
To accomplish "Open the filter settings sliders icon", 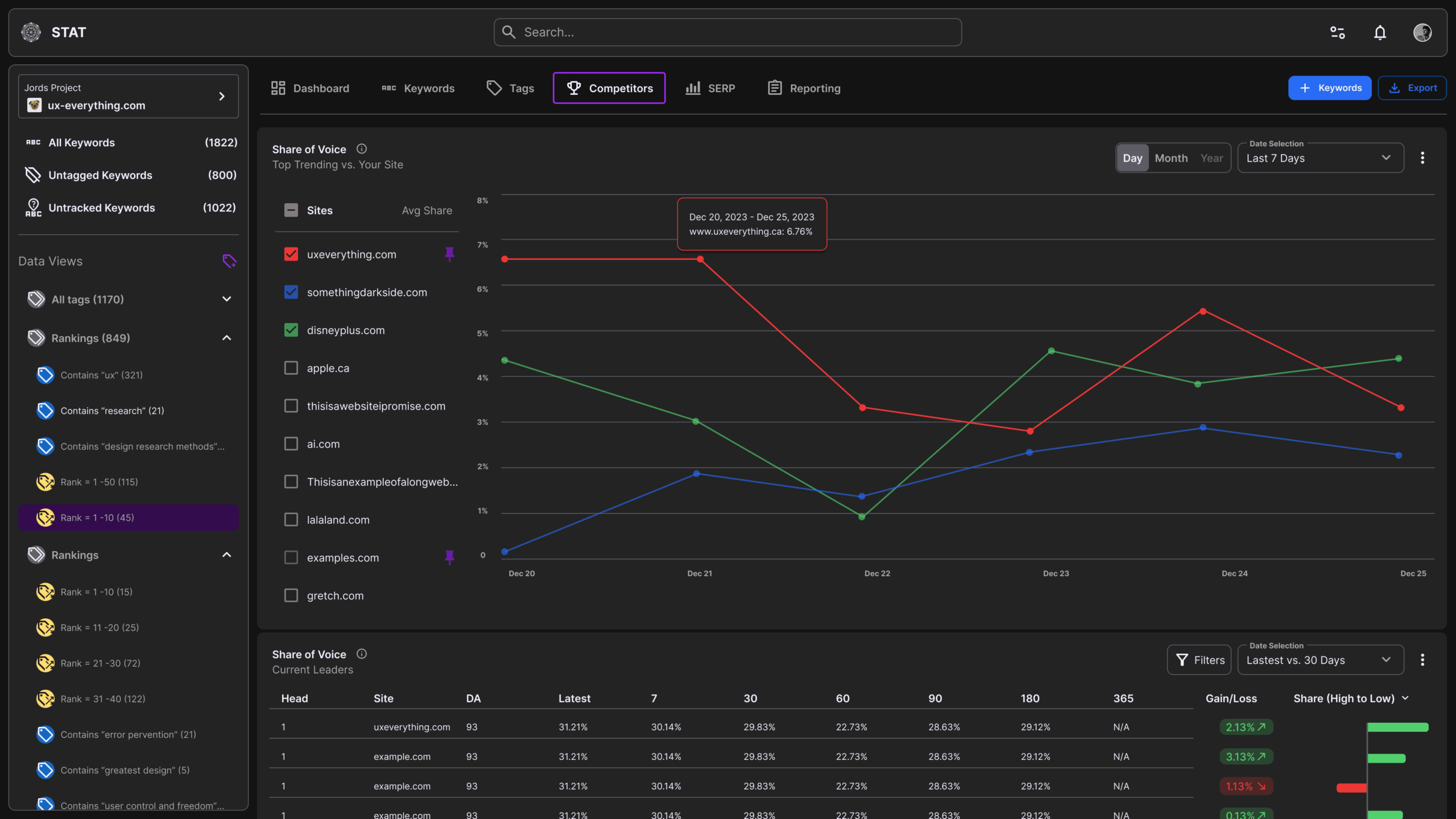I will coord(1337,32).
